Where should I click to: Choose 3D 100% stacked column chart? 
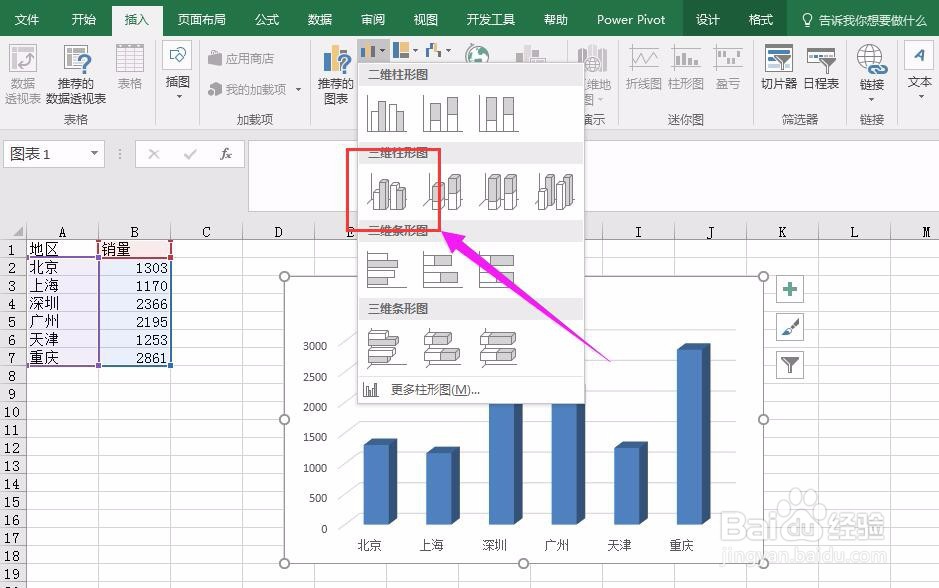(x=498, y=192)
